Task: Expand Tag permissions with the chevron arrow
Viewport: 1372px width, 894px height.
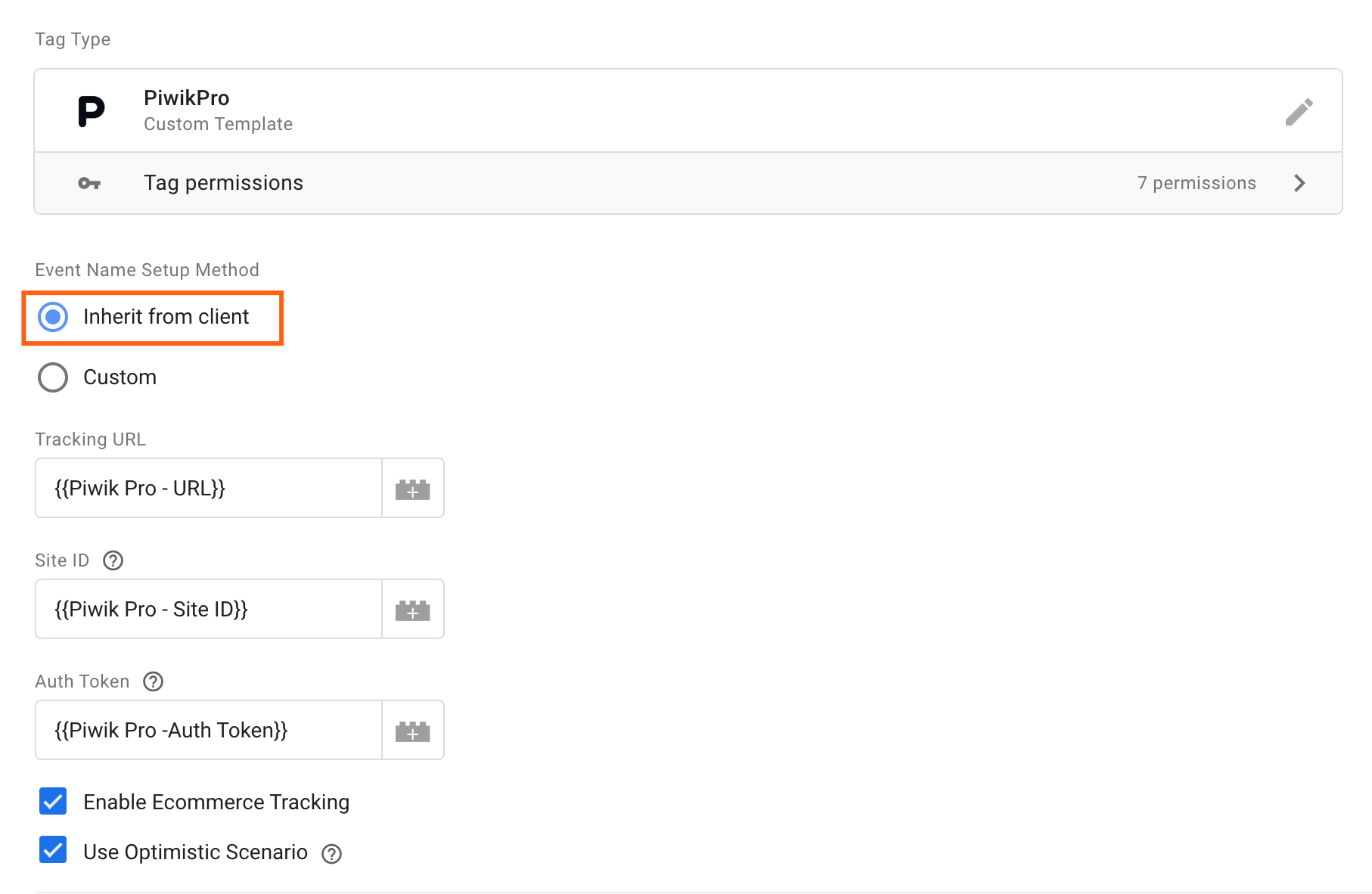Action: click(1299, 183)
